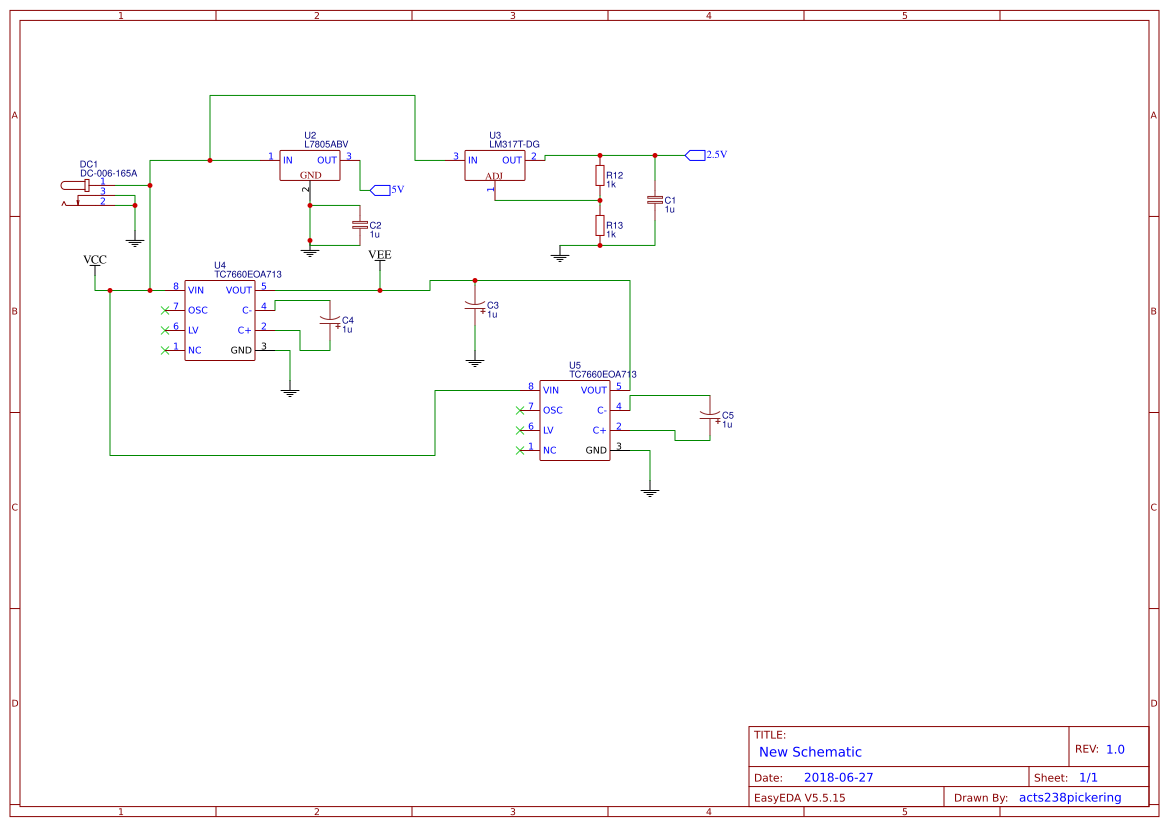Viewport: 1169px width, 827px height.
Task: Click resistor R12 symbol
Action: (x=600, y=176)
